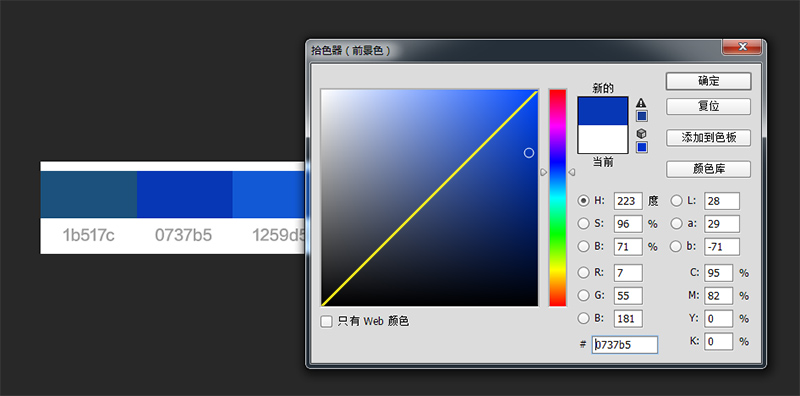This screenshot has width=800, height=396.
Task: Click the right hue slider arrow
Action: pyautogui.click(x=571, y=172)
